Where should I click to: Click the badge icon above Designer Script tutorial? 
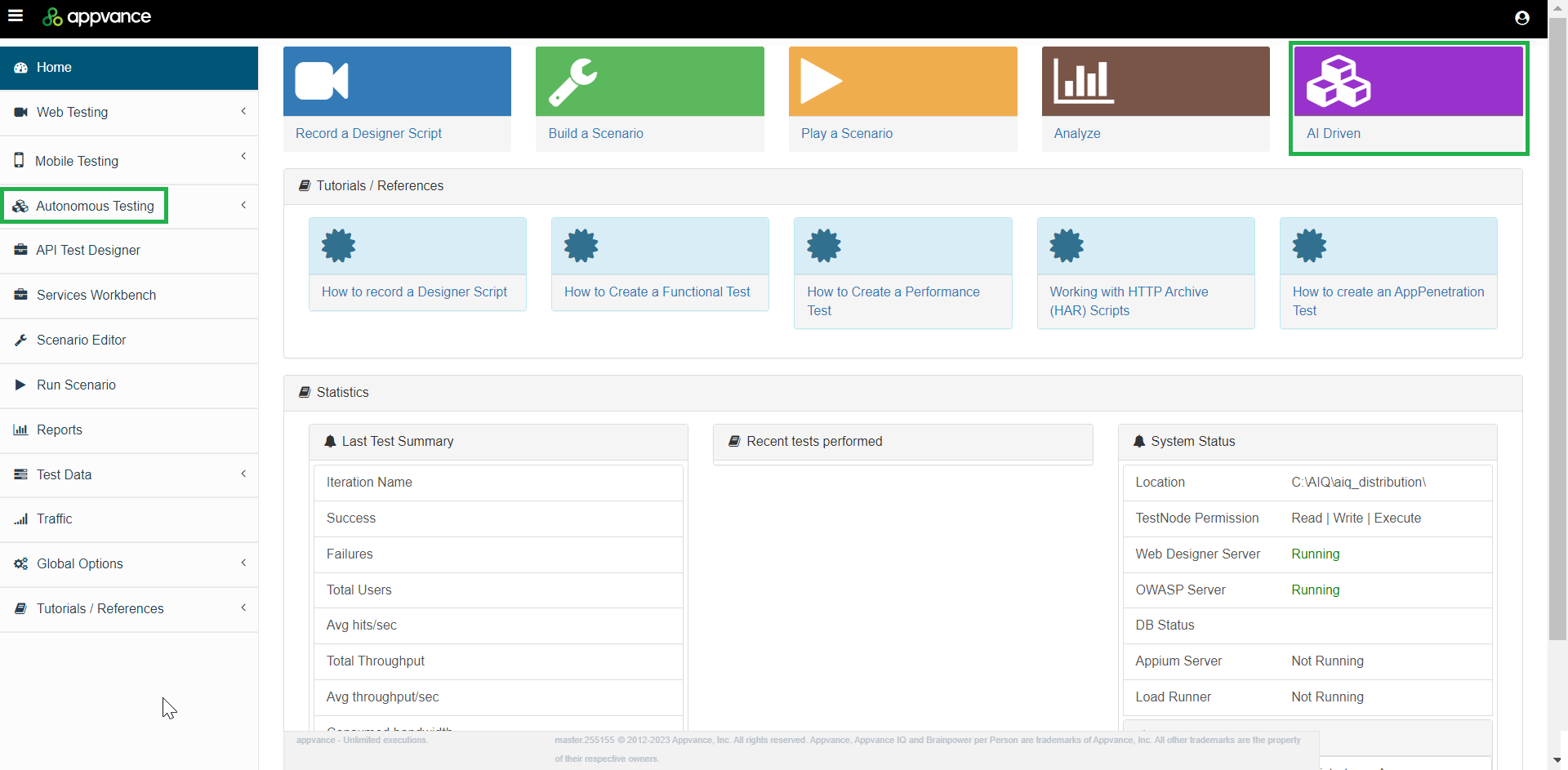[x=338, y=246]
